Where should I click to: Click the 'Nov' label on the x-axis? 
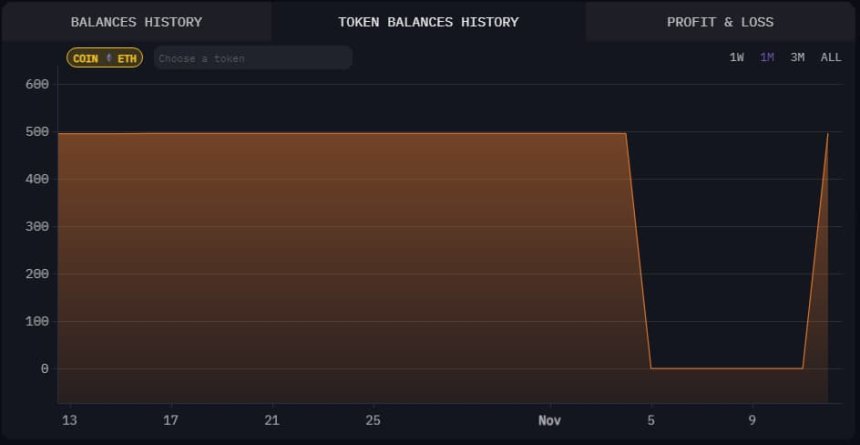click(549, 420)
